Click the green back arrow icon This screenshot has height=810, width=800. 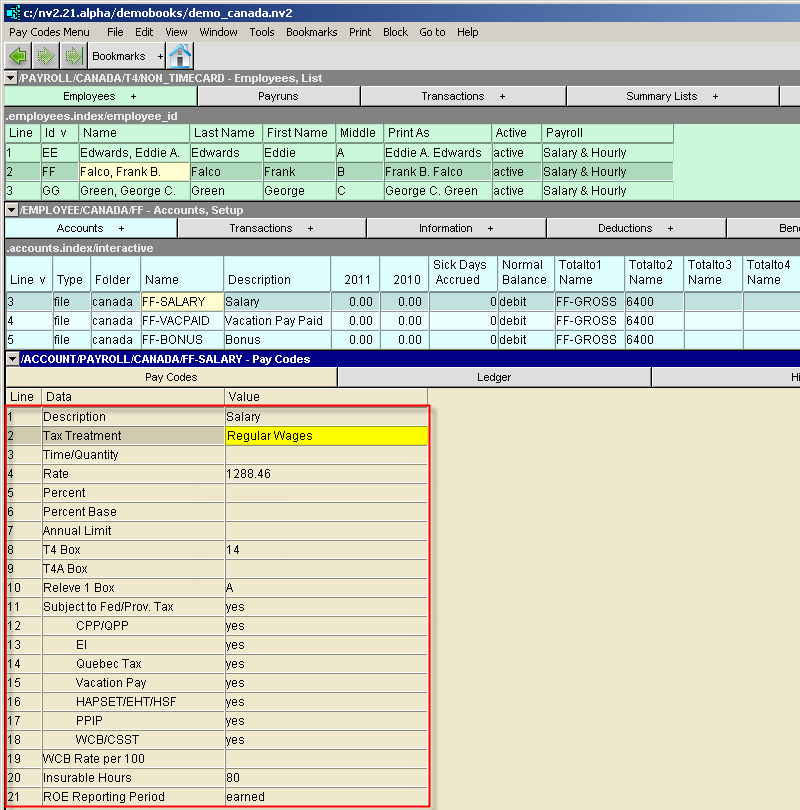click(17, 56)
